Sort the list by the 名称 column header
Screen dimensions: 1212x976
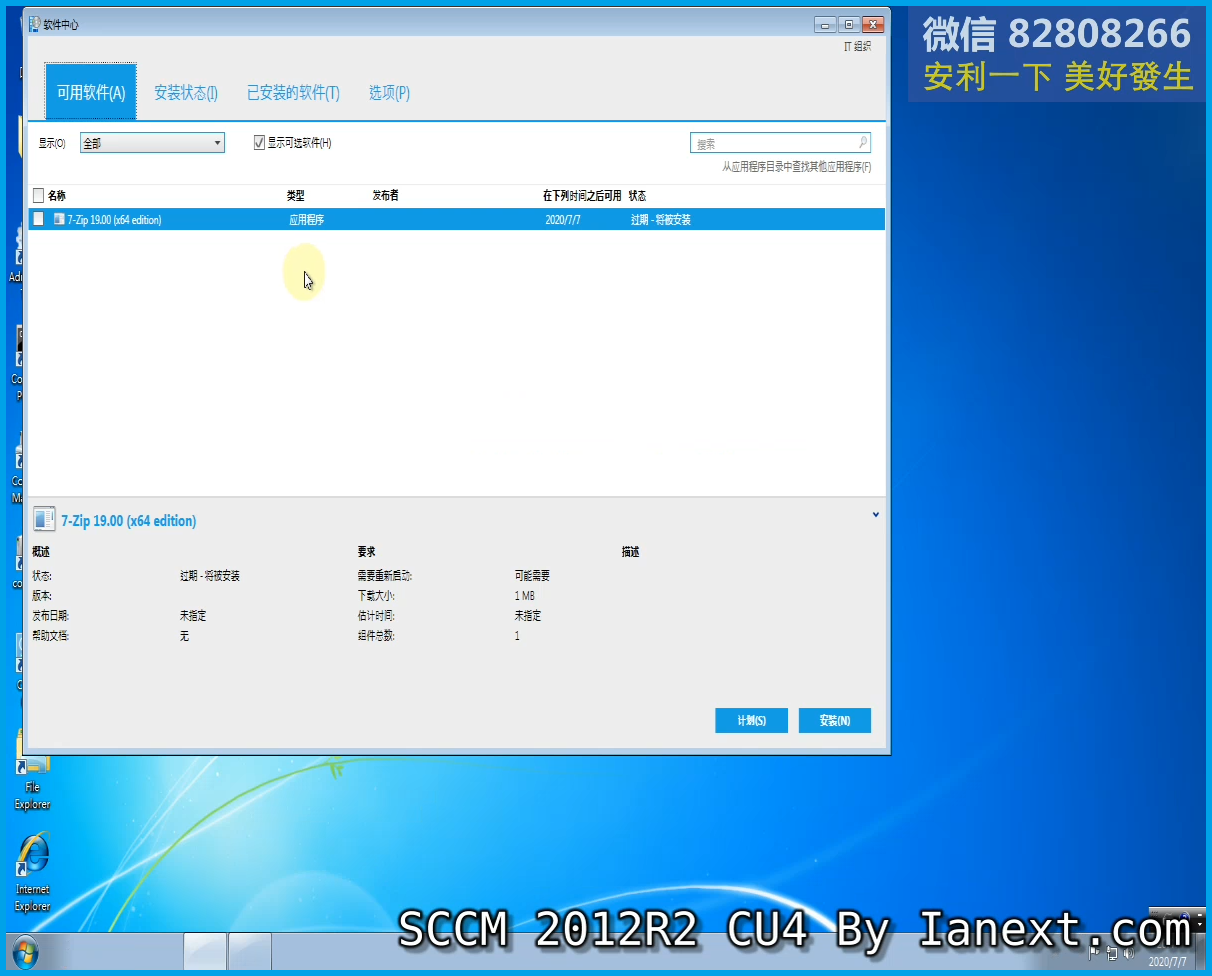(57, 196)
